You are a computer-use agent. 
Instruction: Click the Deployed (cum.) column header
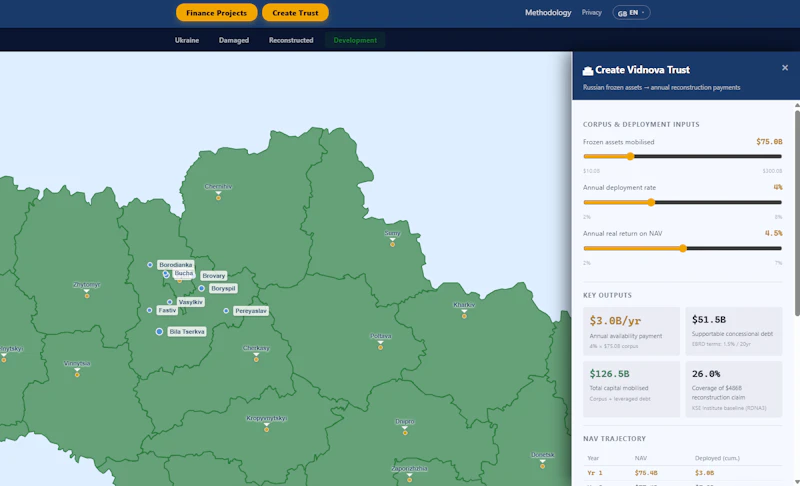point(717,458)
